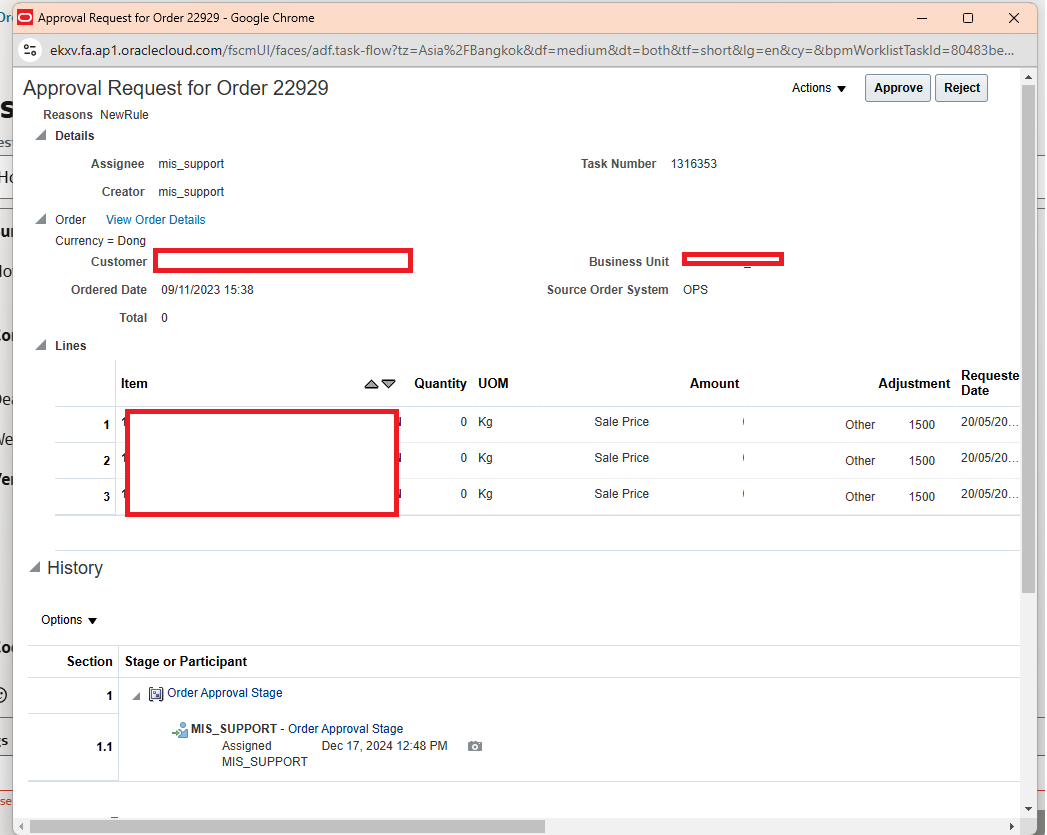Click the camera snapshot icon in the history entry
Image resolution: width=1047 pixels, height=835 pixels.
tap(474, 746)
